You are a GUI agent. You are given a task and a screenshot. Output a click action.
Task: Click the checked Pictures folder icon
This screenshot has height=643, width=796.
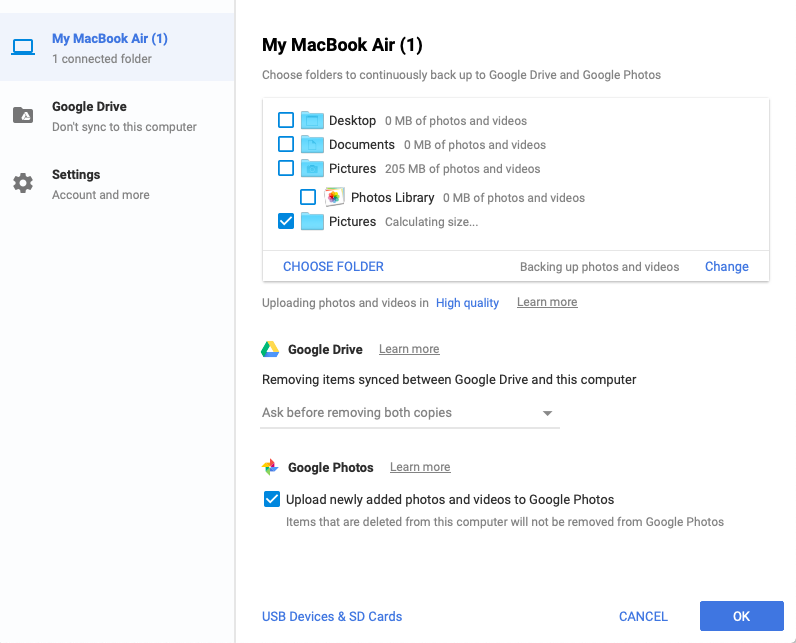point(312,221)
